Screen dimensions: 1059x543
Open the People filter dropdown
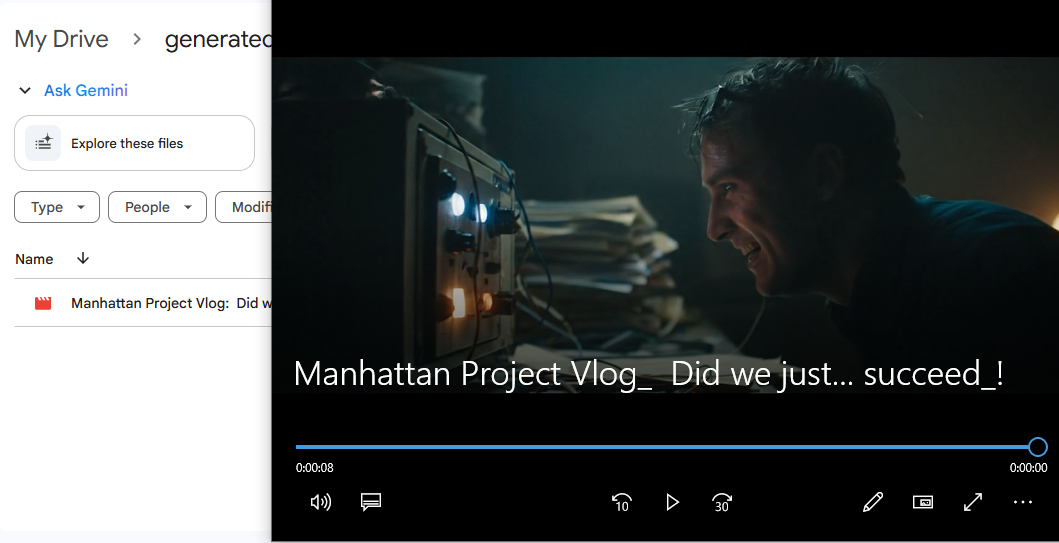(157, 207)
